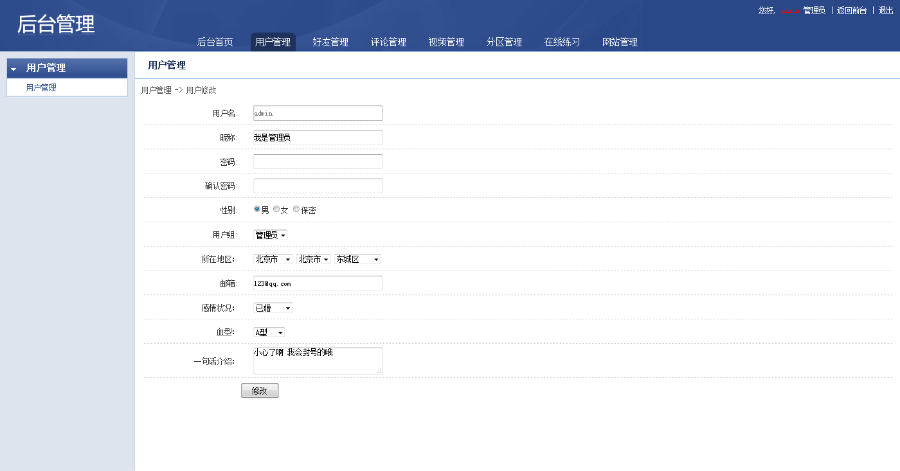
Task: Open the 用户组 管理员 dropdown
Action: 270,235
